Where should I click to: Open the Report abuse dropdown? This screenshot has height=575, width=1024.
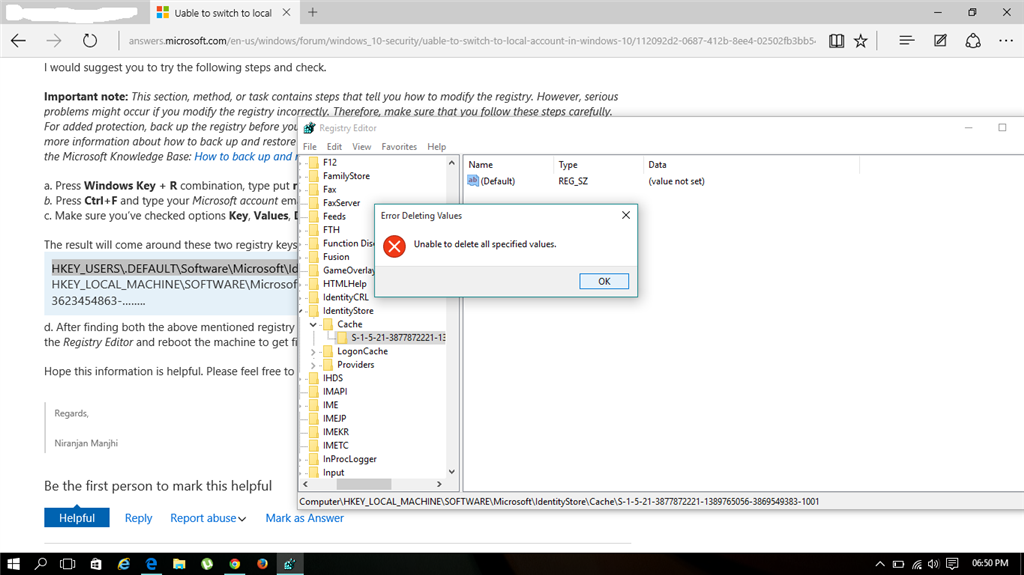tap(208, 518)
